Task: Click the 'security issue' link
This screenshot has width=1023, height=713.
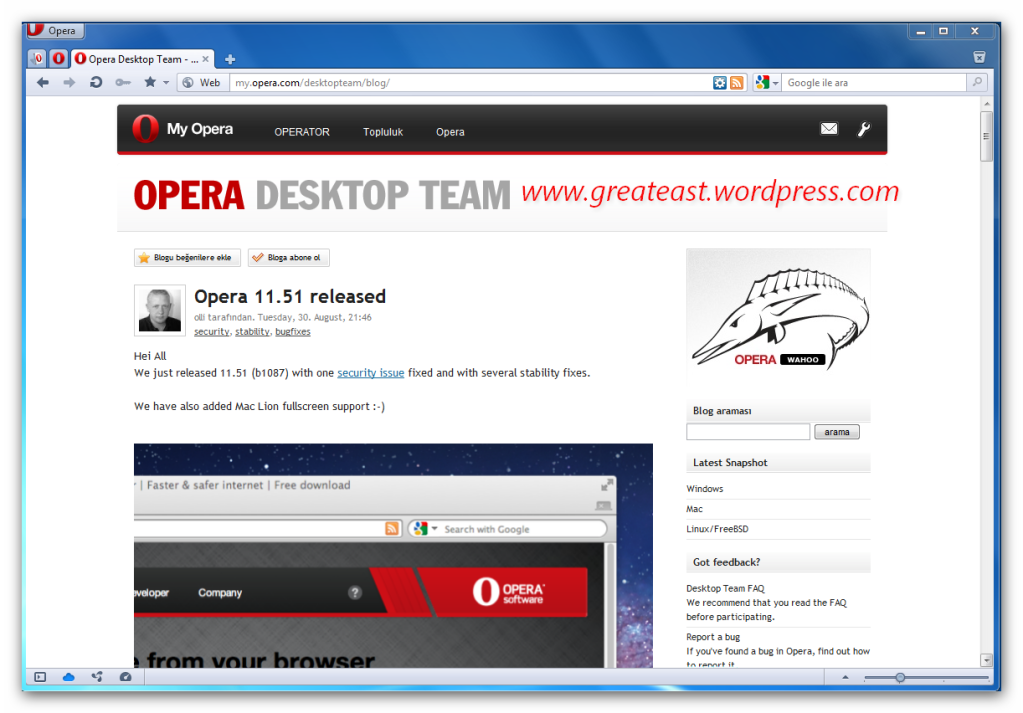Action: point(370,373)
